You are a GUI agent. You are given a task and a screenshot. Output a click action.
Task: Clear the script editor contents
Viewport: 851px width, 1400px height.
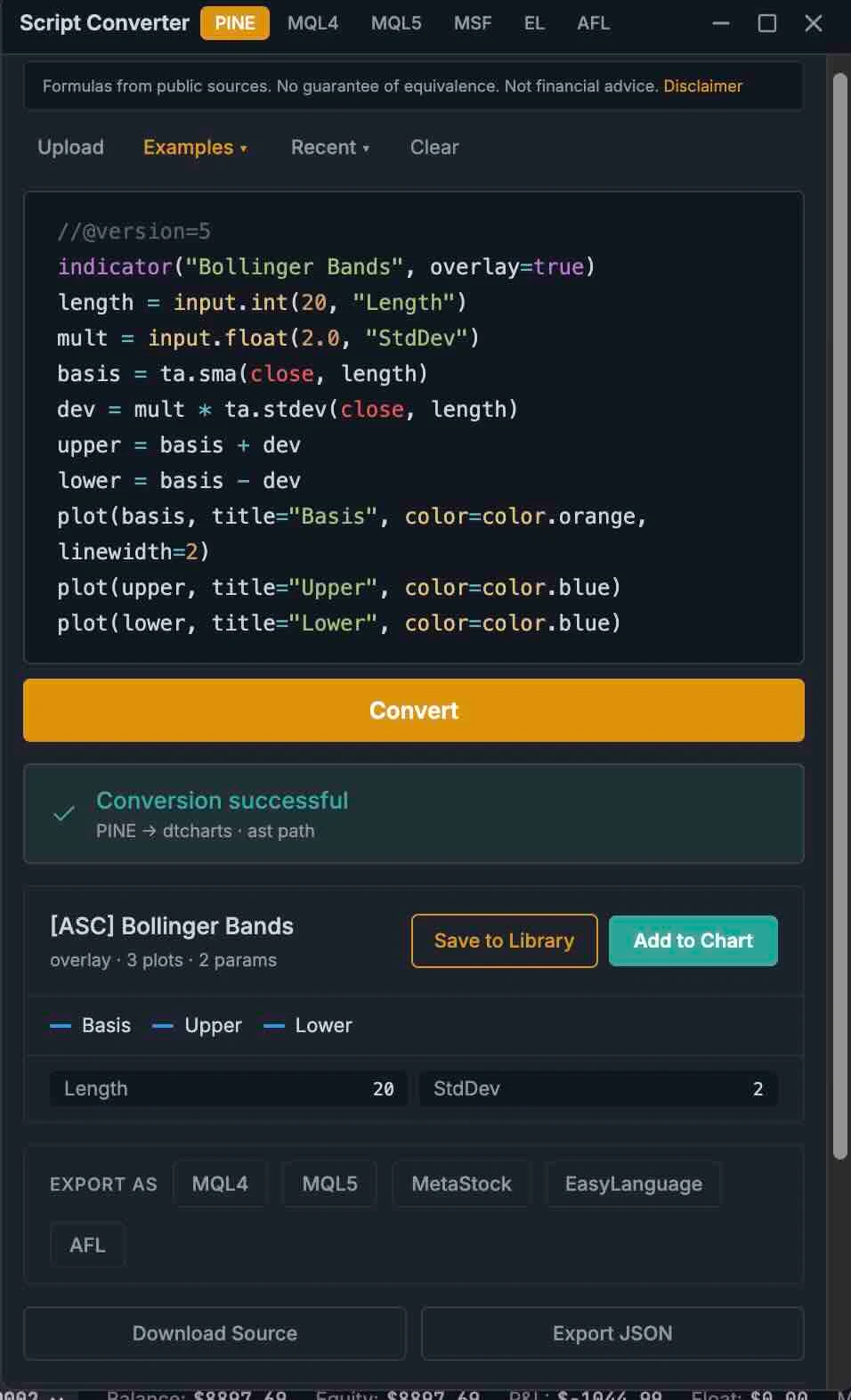point(434,147)
